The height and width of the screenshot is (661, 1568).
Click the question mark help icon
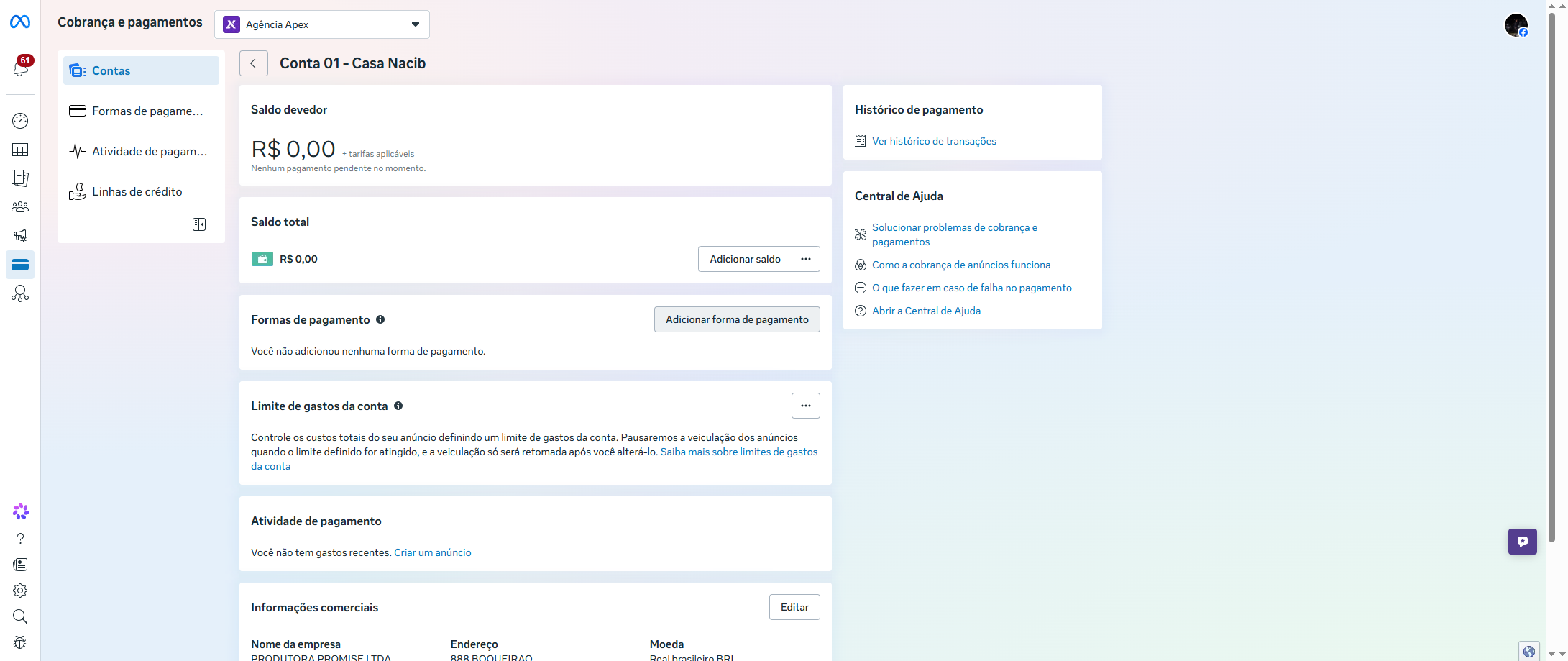pos(20,539)
